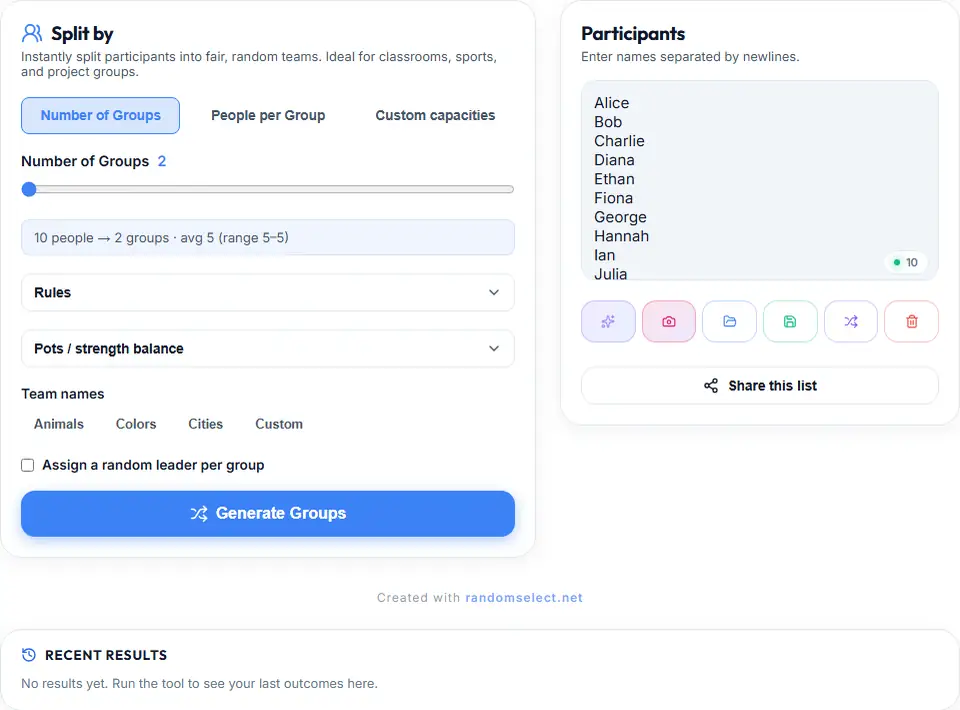Choose Custom team names
The width and height of the screenshot is (960, 710).
(x=279, y=424)
